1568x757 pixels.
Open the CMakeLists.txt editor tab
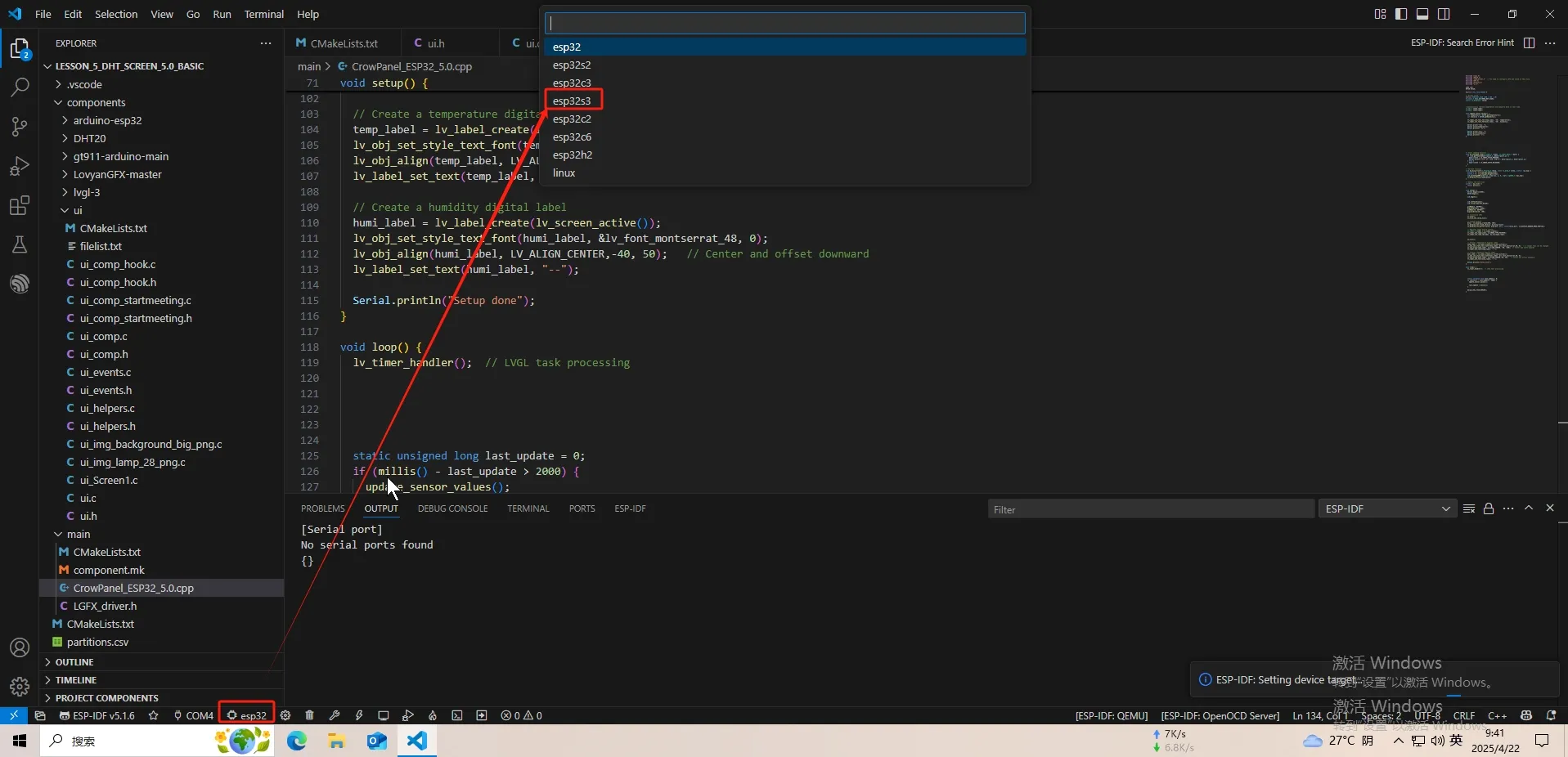344,43
